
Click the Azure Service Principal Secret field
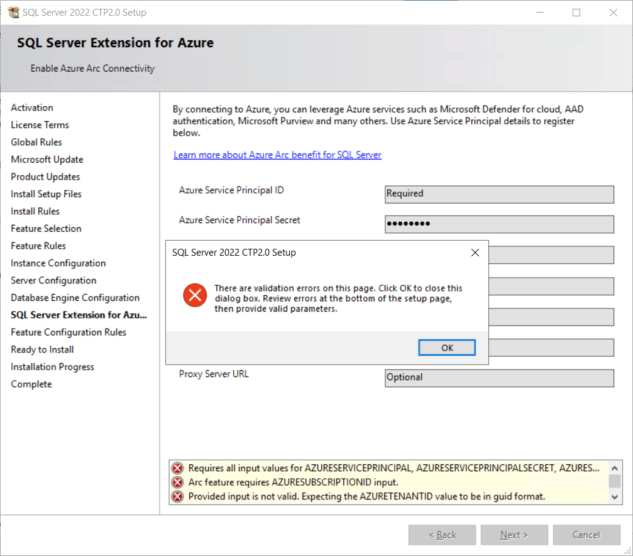coord(499,224)
